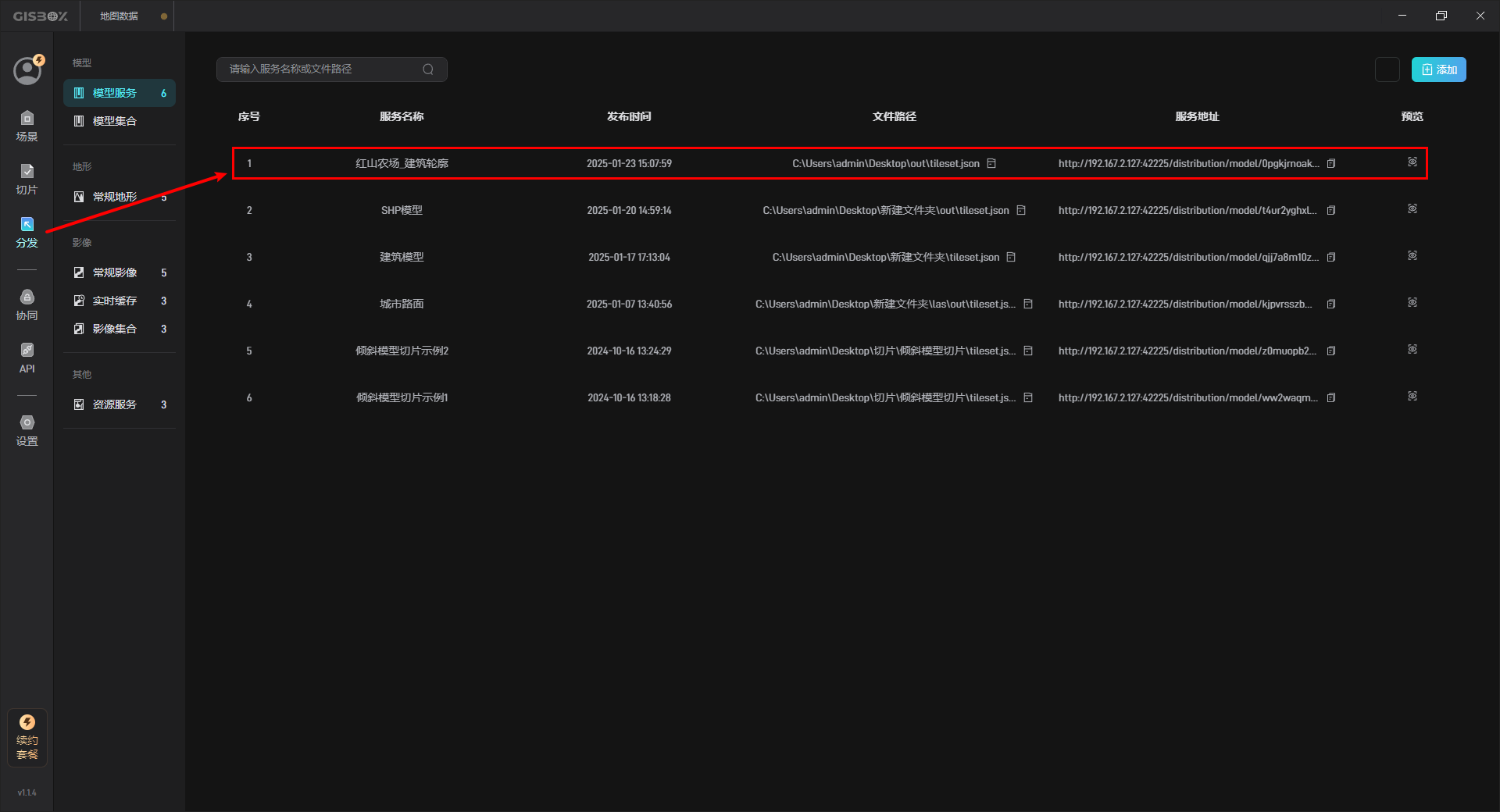Copy service address of 倾斜模型切片示例2
Image resolution: width=1500 pixels, height=812 pixels.
(1331, 351)
